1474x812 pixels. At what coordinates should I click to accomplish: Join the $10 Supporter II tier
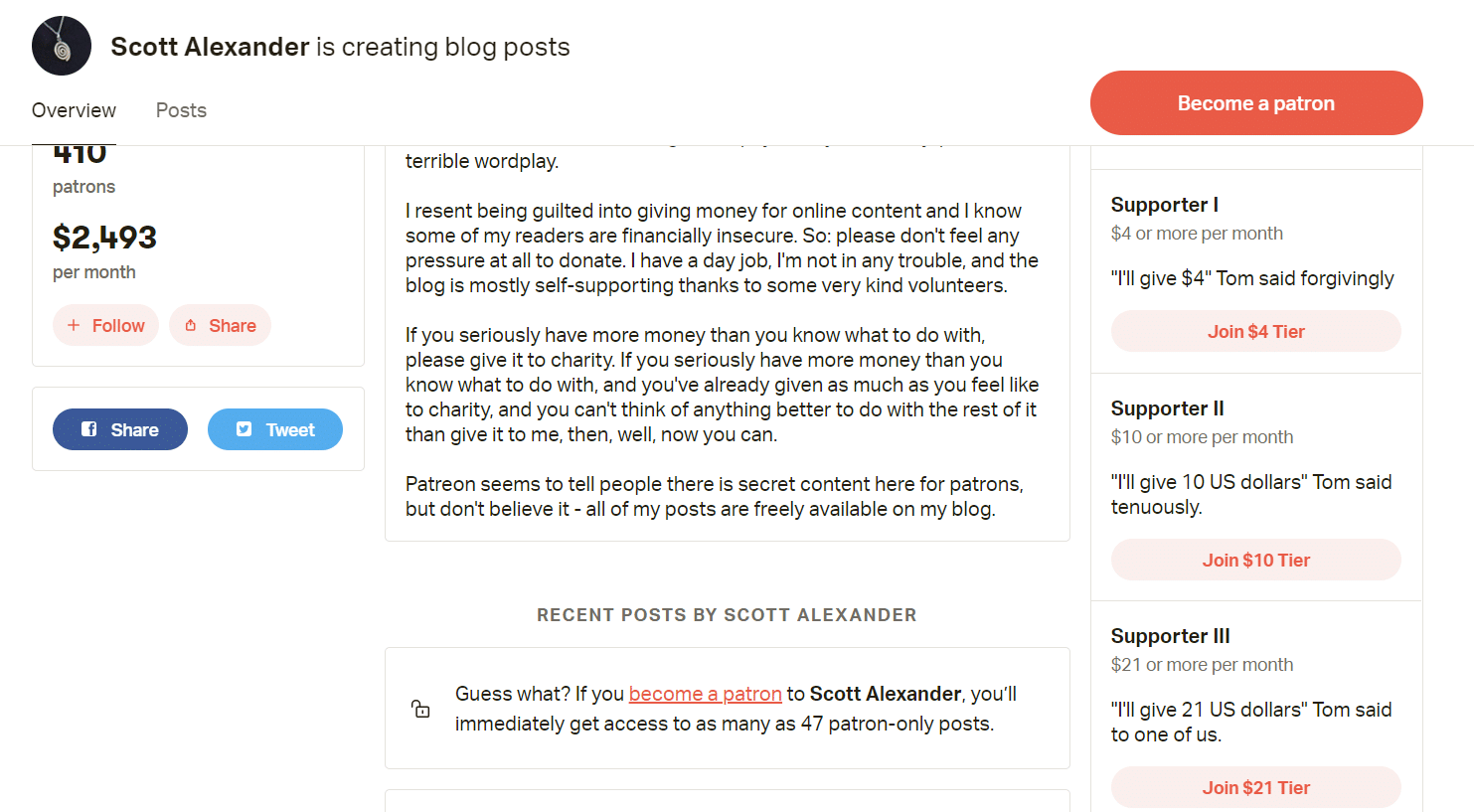(x=1255, y=559)
